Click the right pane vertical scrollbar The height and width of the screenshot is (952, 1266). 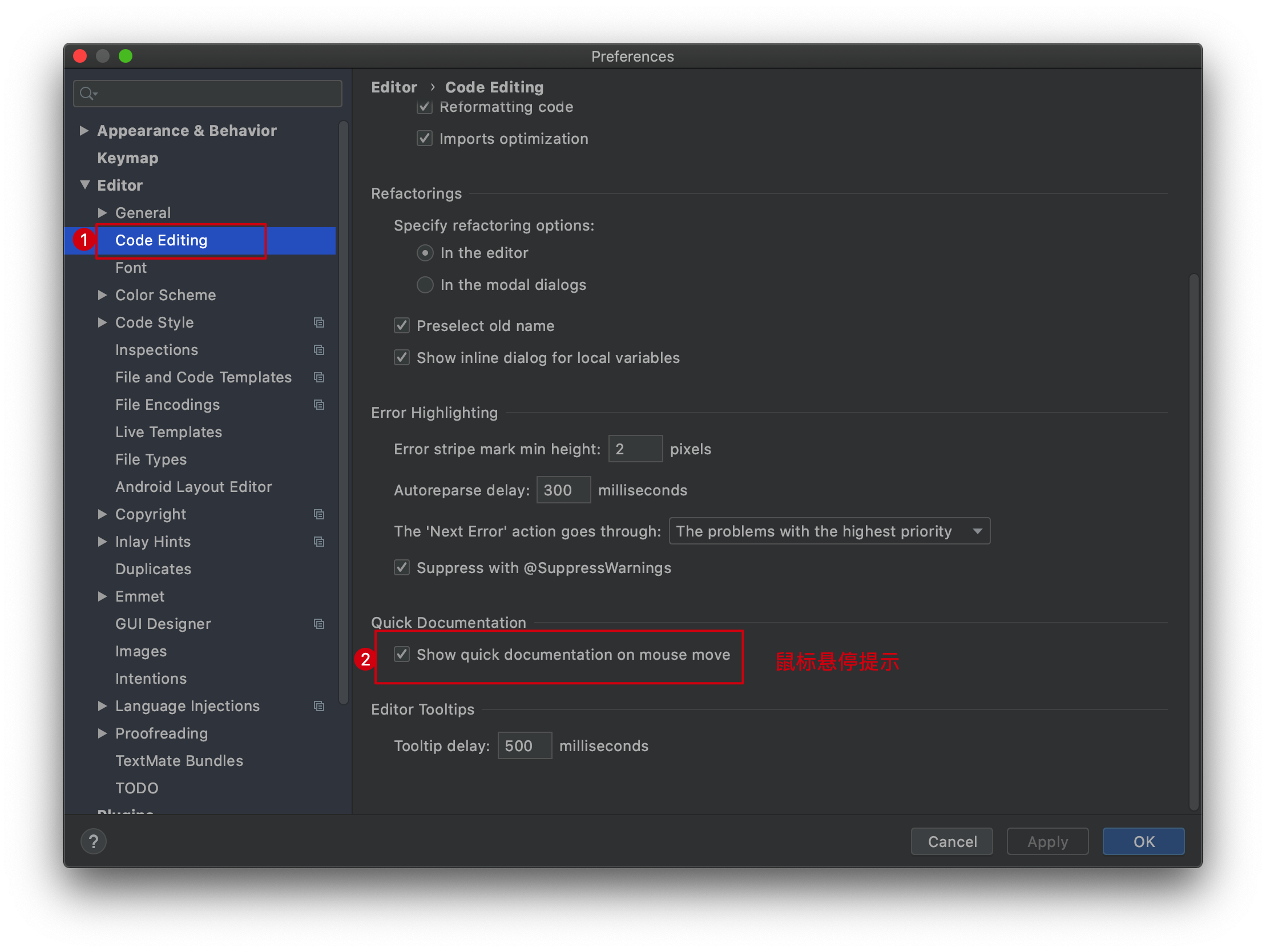click(x=1194, y=542)
